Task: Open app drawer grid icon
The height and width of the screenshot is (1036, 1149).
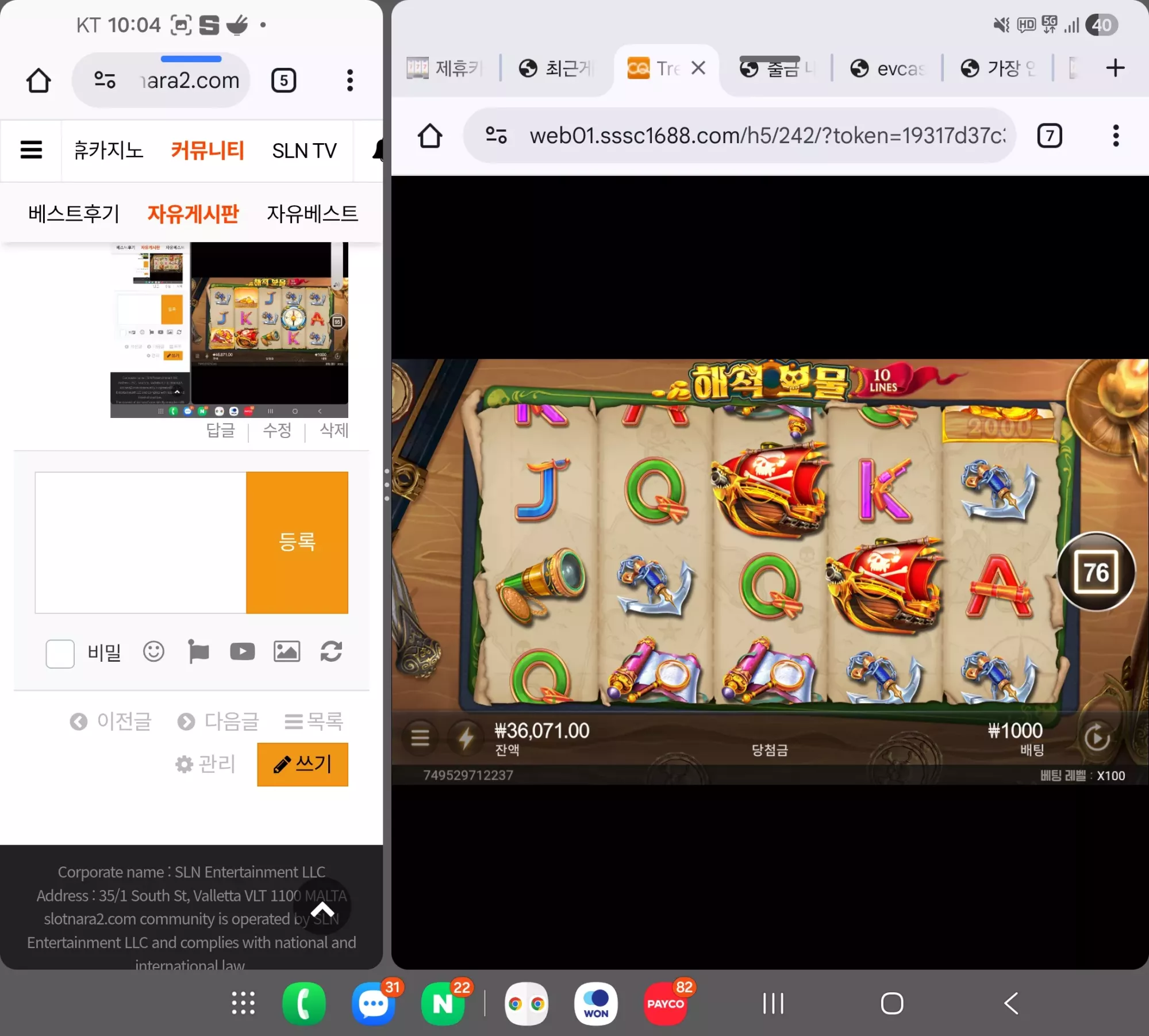Action: pos(243,1003)
